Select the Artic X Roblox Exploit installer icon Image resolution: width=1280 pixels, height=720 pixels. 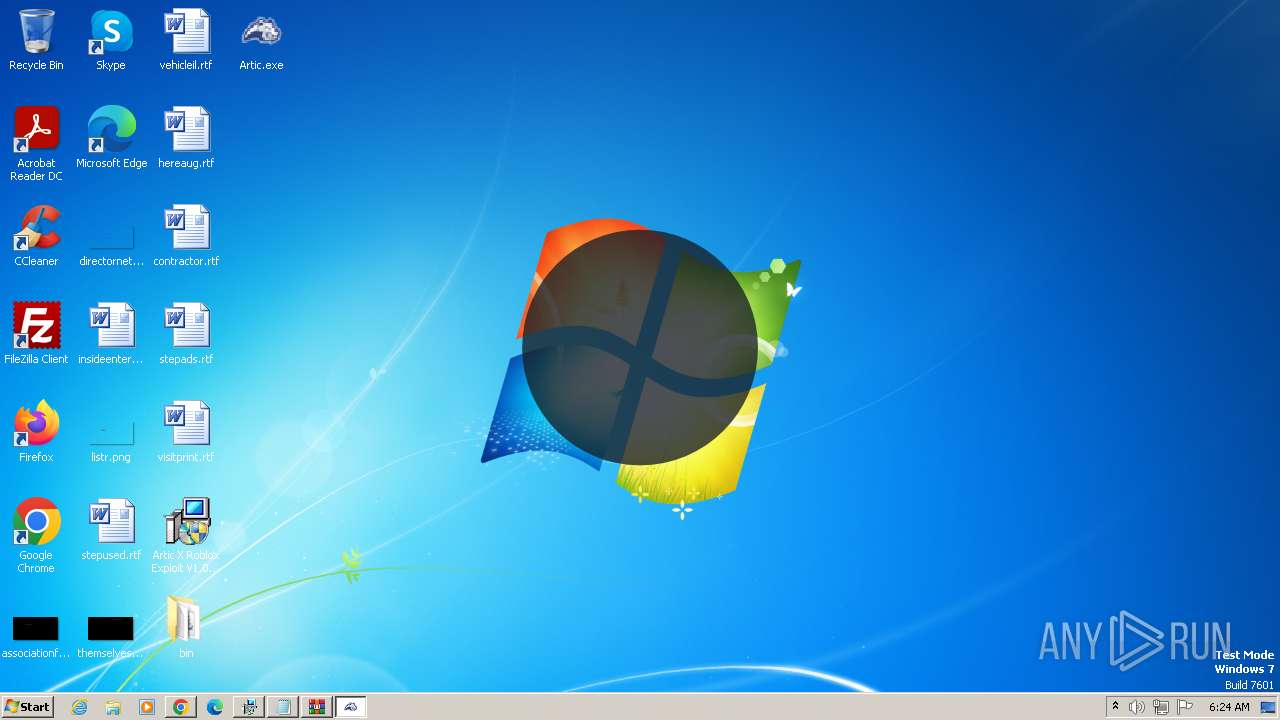pyautogui.click(x=186, y=536)
